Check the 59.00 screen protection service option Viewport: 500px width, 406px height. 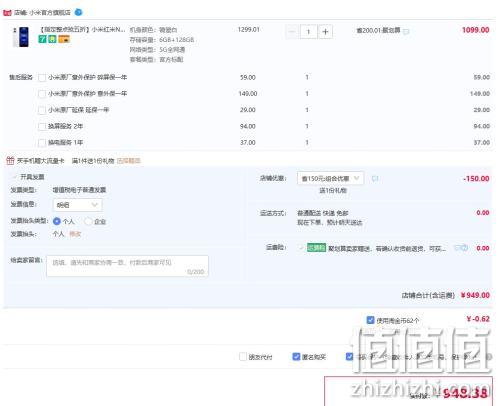click(x=42, y=78)
